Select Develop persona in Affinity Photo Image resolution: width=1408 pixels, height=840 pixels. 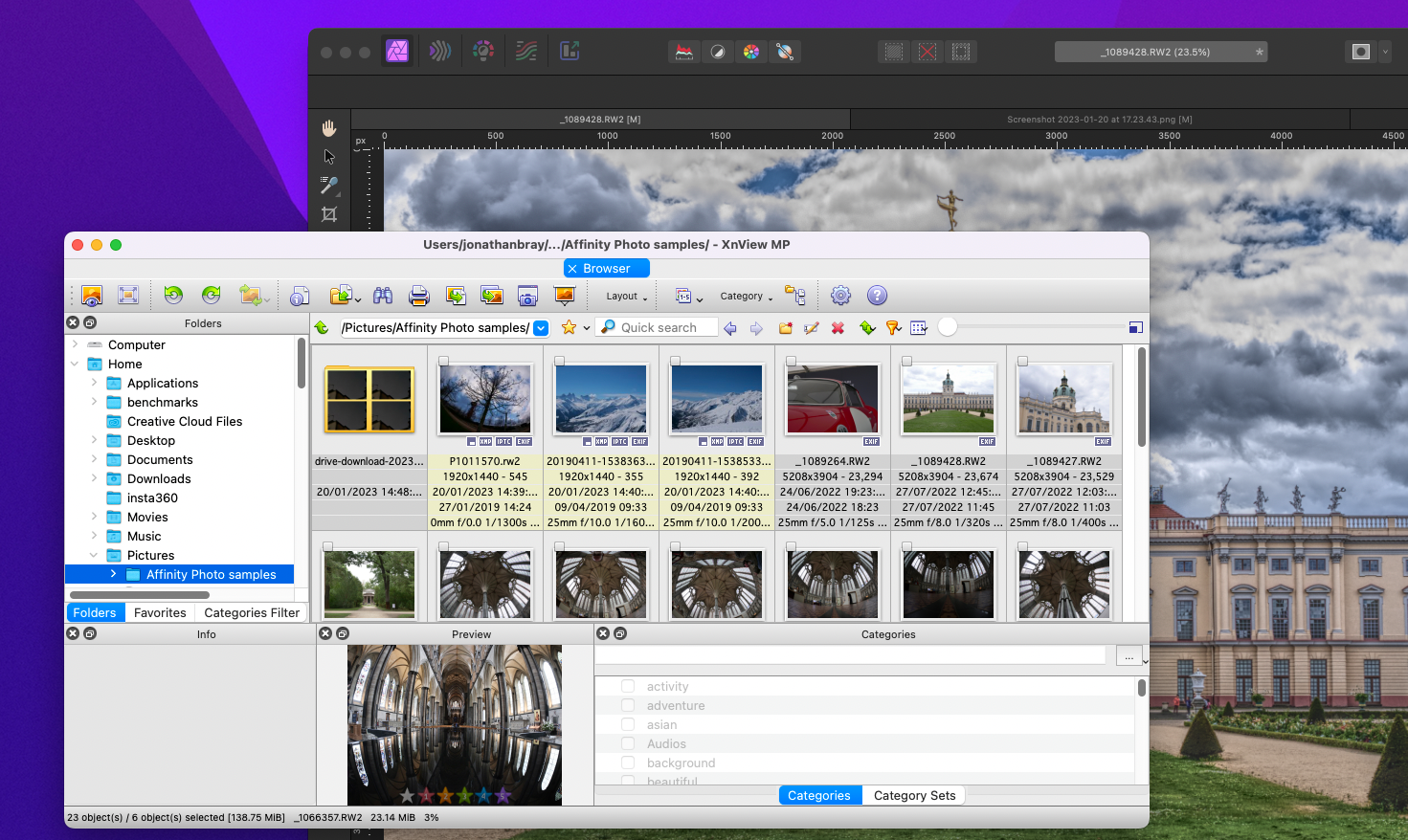[x=483, y=51]
